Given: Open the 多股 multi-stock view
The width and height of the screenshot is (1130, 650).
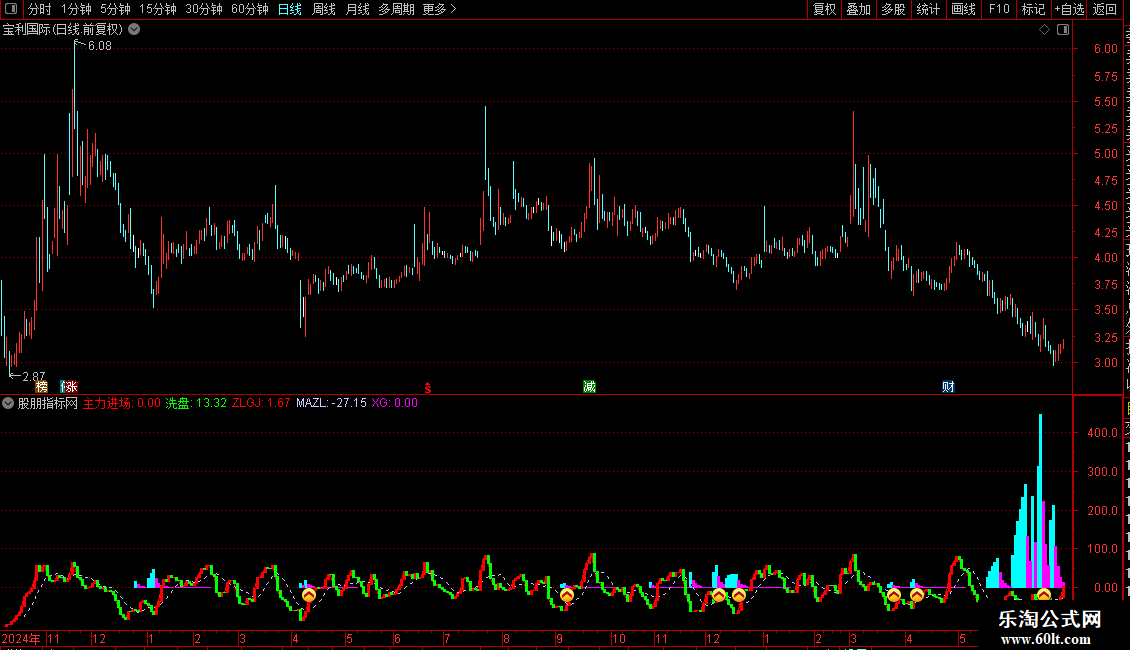Looking at the screenshot, I should [893, 9].
